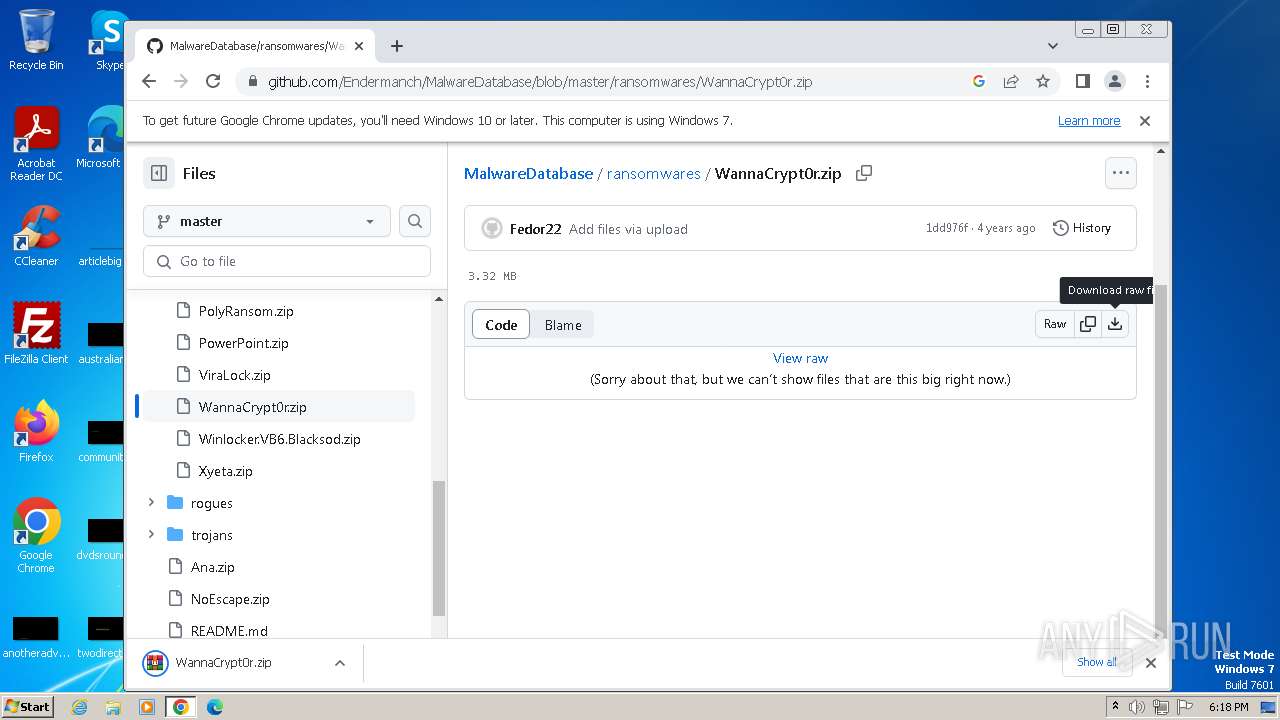Collapse the Files side panel icon
The height and width of the screenshot is (720, 1280).
pos(159,173)
